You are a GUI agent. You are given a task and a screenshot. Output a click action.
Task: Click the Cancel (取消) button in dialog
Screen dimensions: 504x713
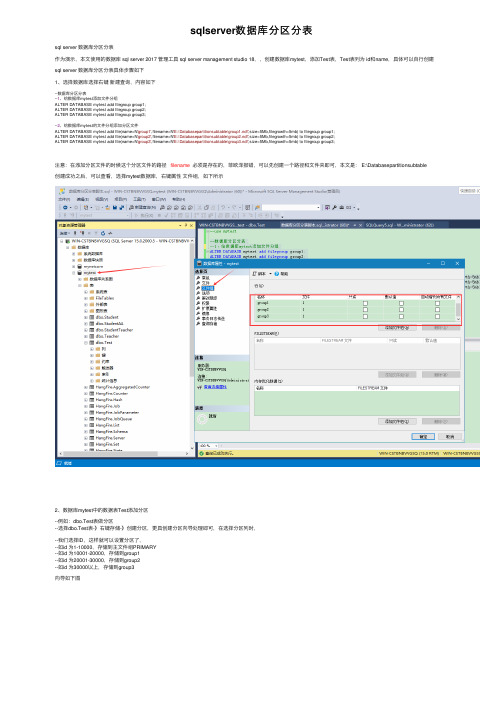click(450, 437)
